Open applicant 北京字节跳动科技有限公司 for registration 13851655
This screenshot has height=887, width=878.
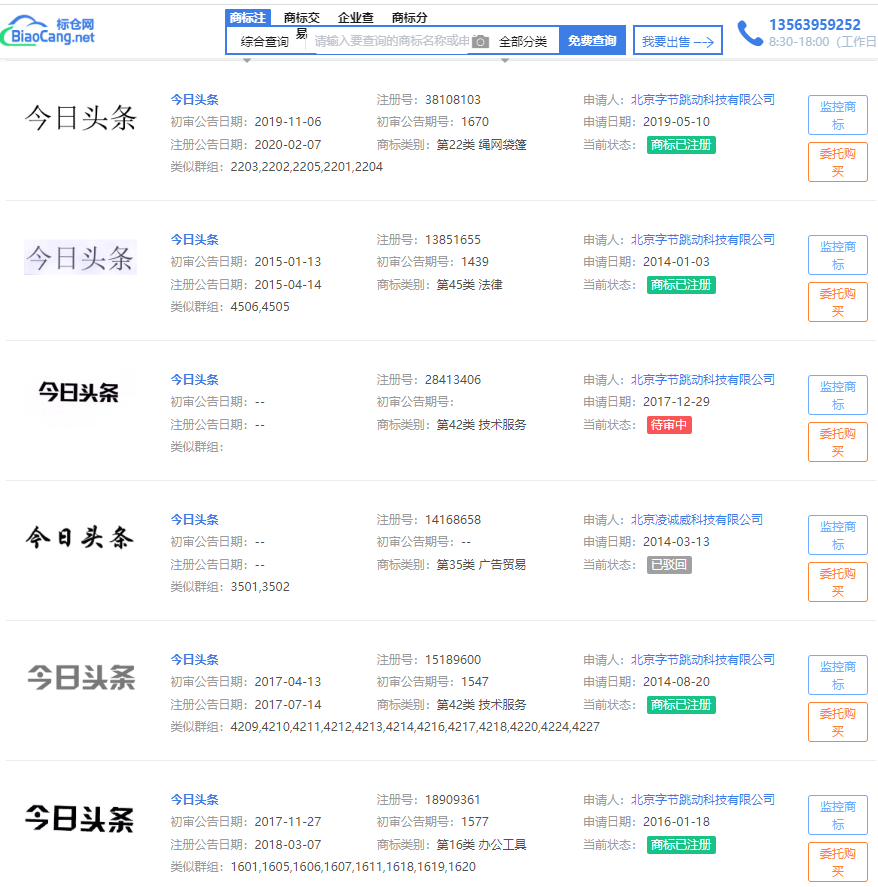pos(703,239)
